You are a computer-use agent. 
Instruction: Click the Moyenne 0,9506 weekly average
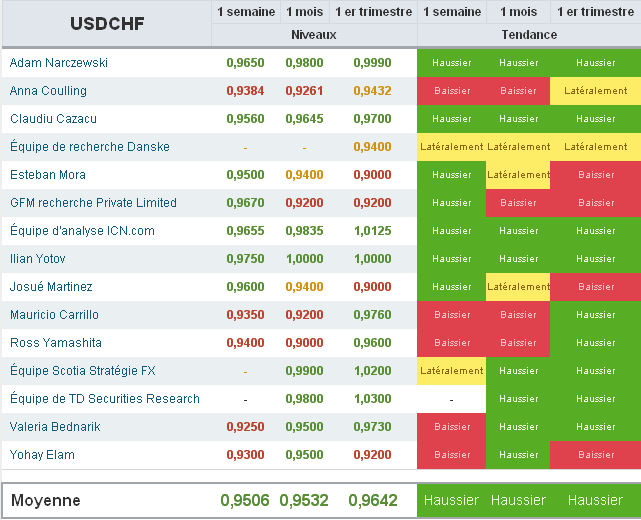point(245,500)
